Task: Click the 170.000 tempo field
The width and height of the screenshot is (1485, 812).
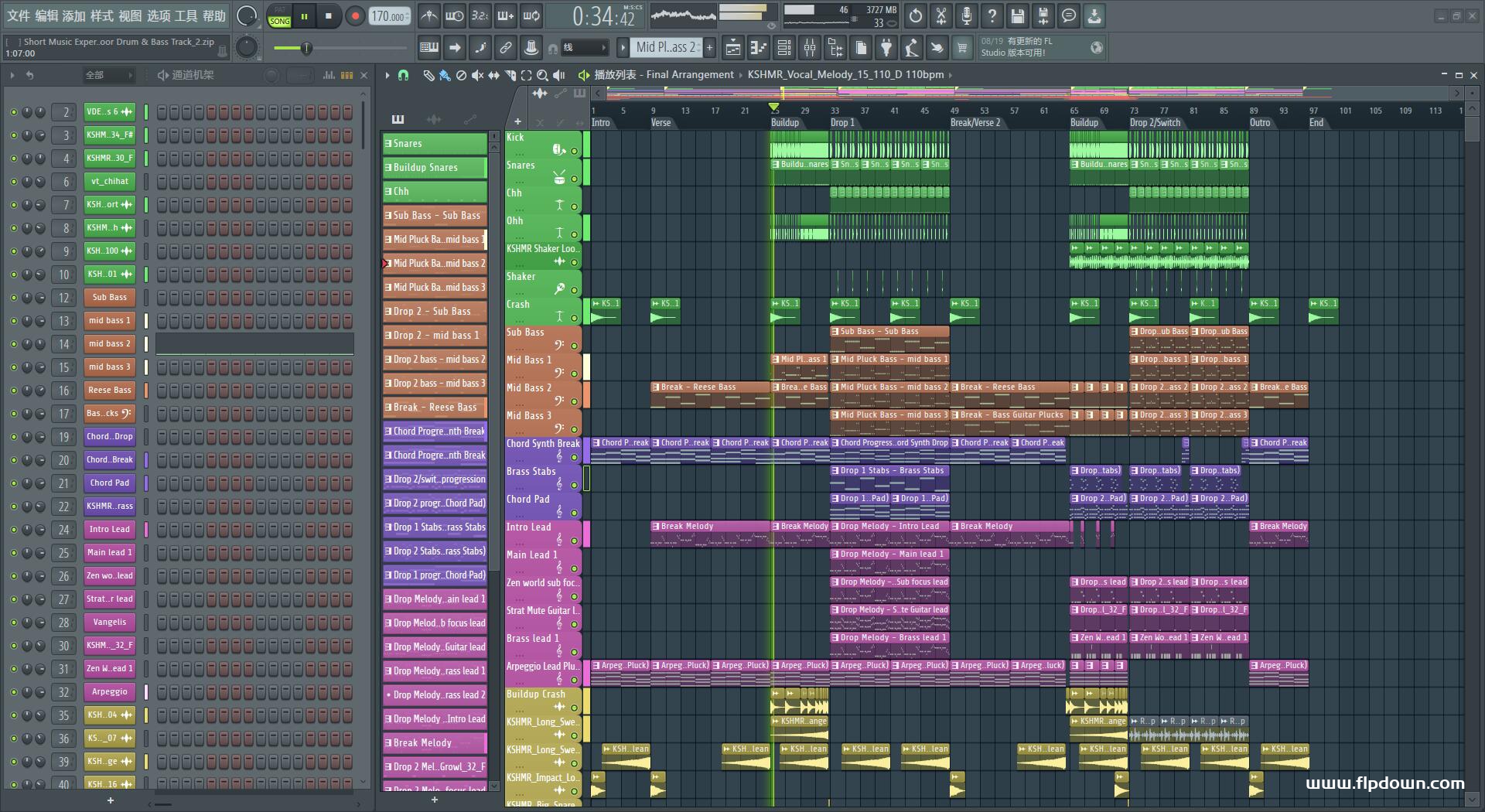Action: [389, 16]
